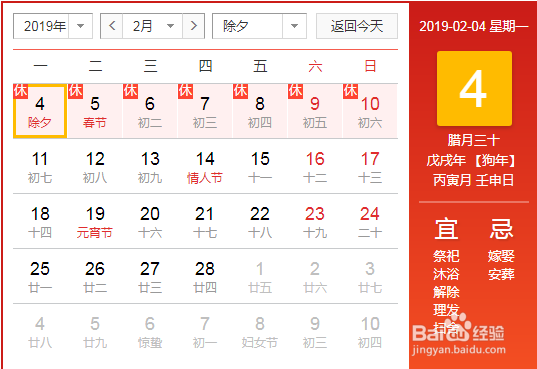The image size is (537, 369).
Task: Select February 11 初七 date
Action: (40, 167)
